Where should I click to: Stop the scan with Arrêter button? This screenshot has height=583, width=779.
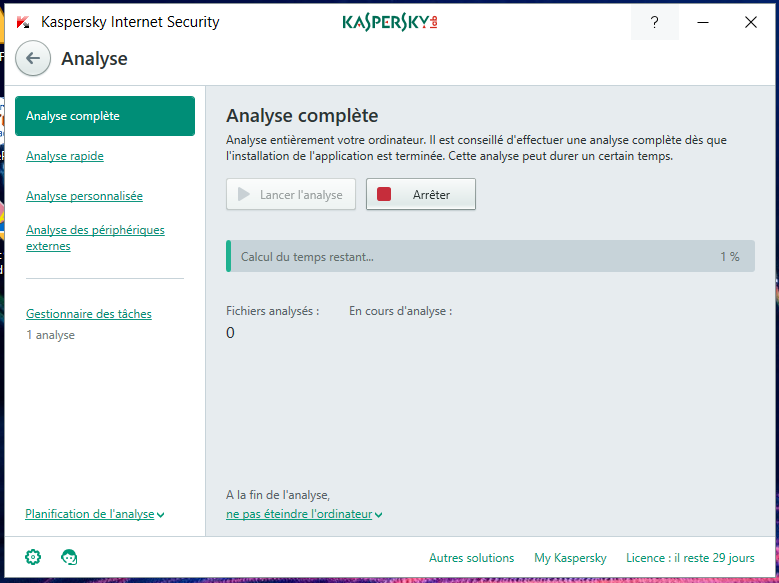[x=421, y=194]
